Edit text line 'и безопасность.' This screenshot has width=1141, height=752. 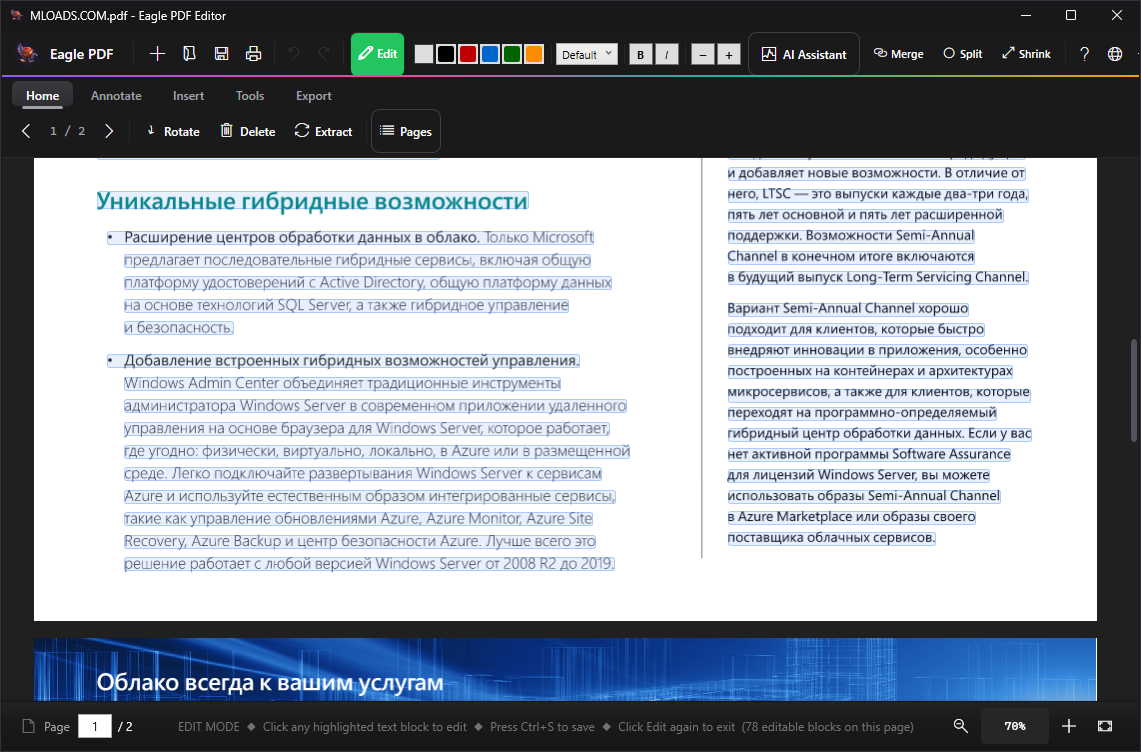[x=178, y=328]
